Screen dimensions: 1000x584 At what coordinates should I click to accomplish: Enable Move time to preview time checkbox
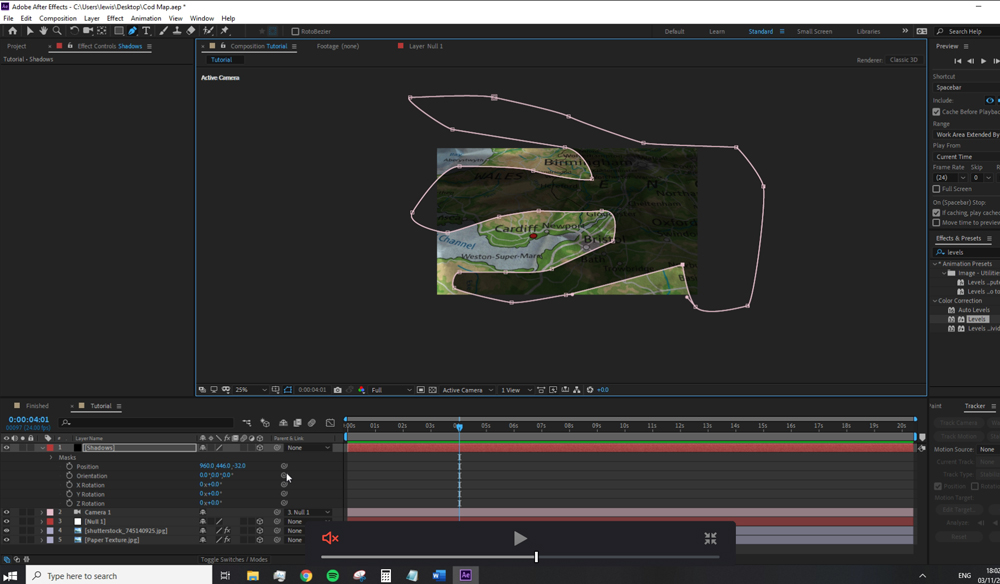click(x=936, y=223)
